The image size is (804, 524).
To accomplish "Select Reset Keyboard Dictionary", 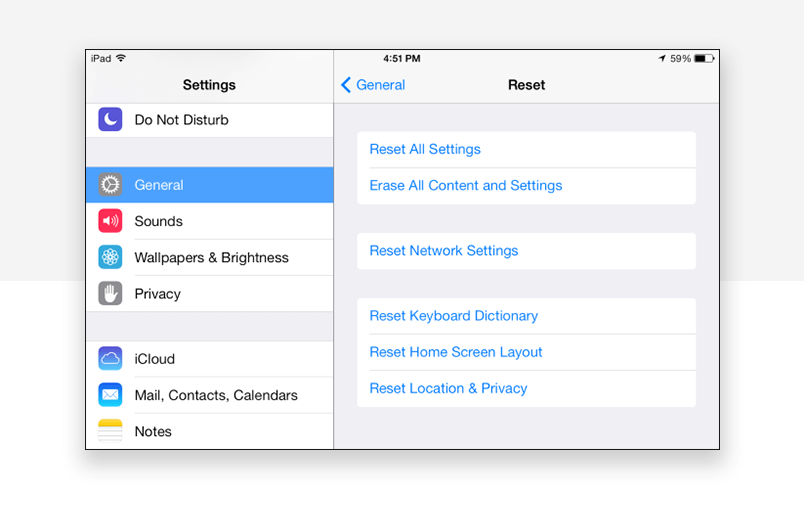I will 527,316.
